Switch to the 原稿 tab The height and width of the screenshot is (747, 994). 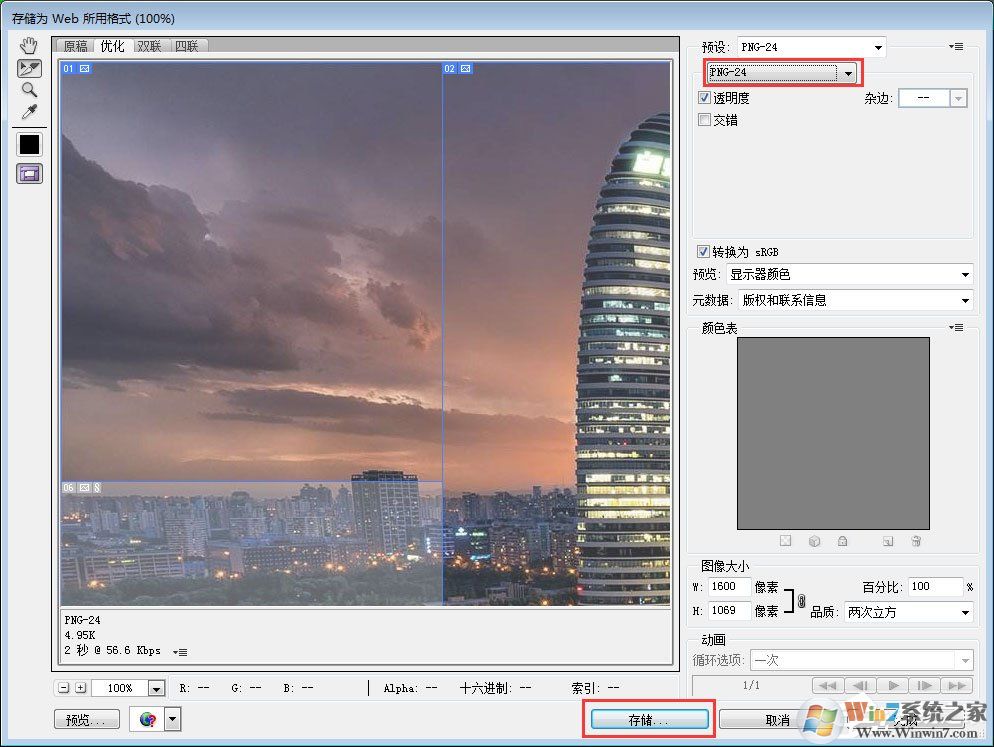point(76,46)
